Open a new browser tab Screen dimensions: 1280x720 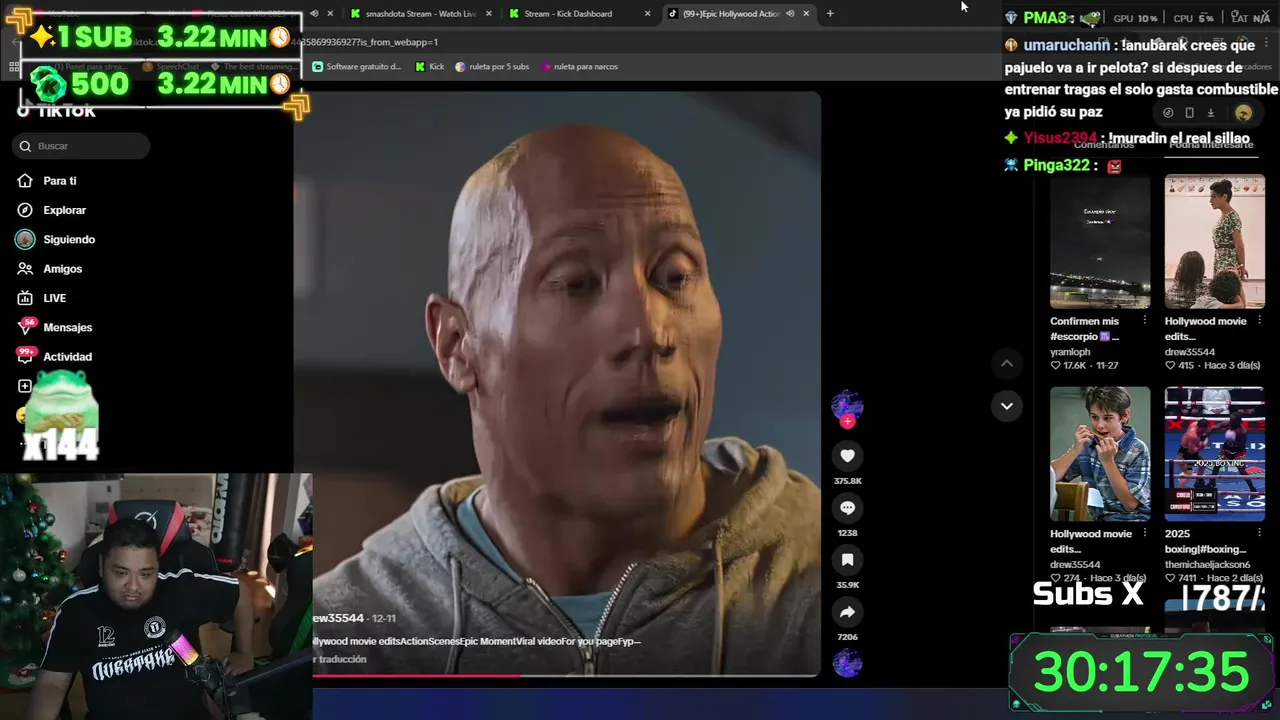click(830, 14)
